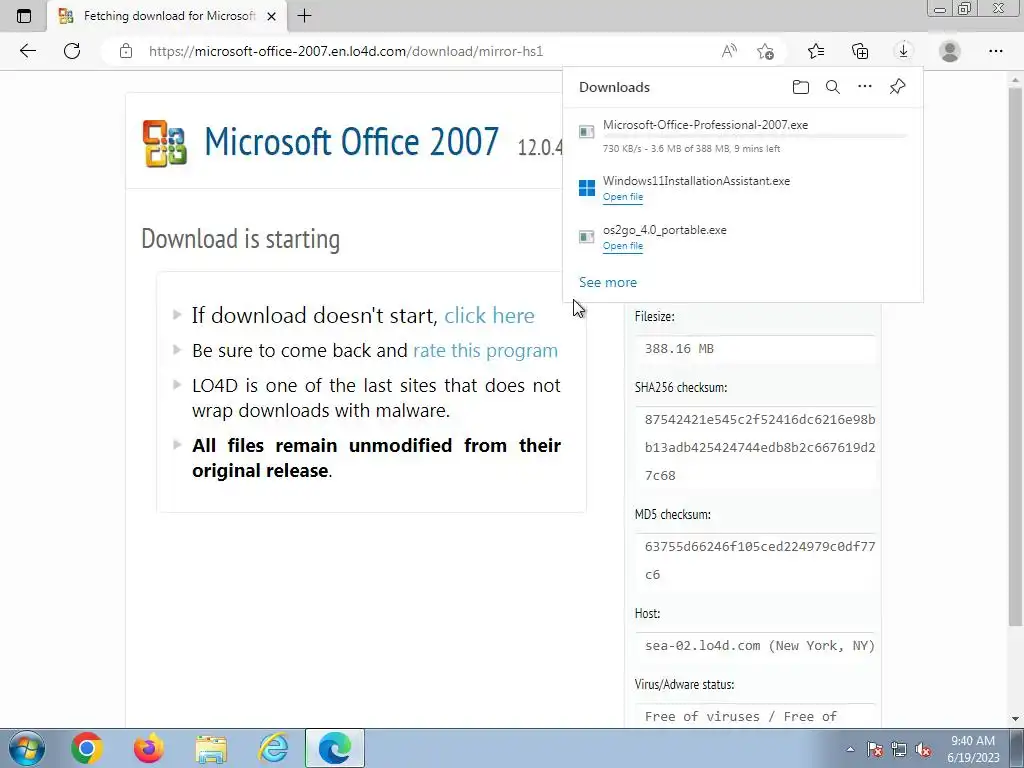Click the 388.16 MB filesize value

coord(679,349)
